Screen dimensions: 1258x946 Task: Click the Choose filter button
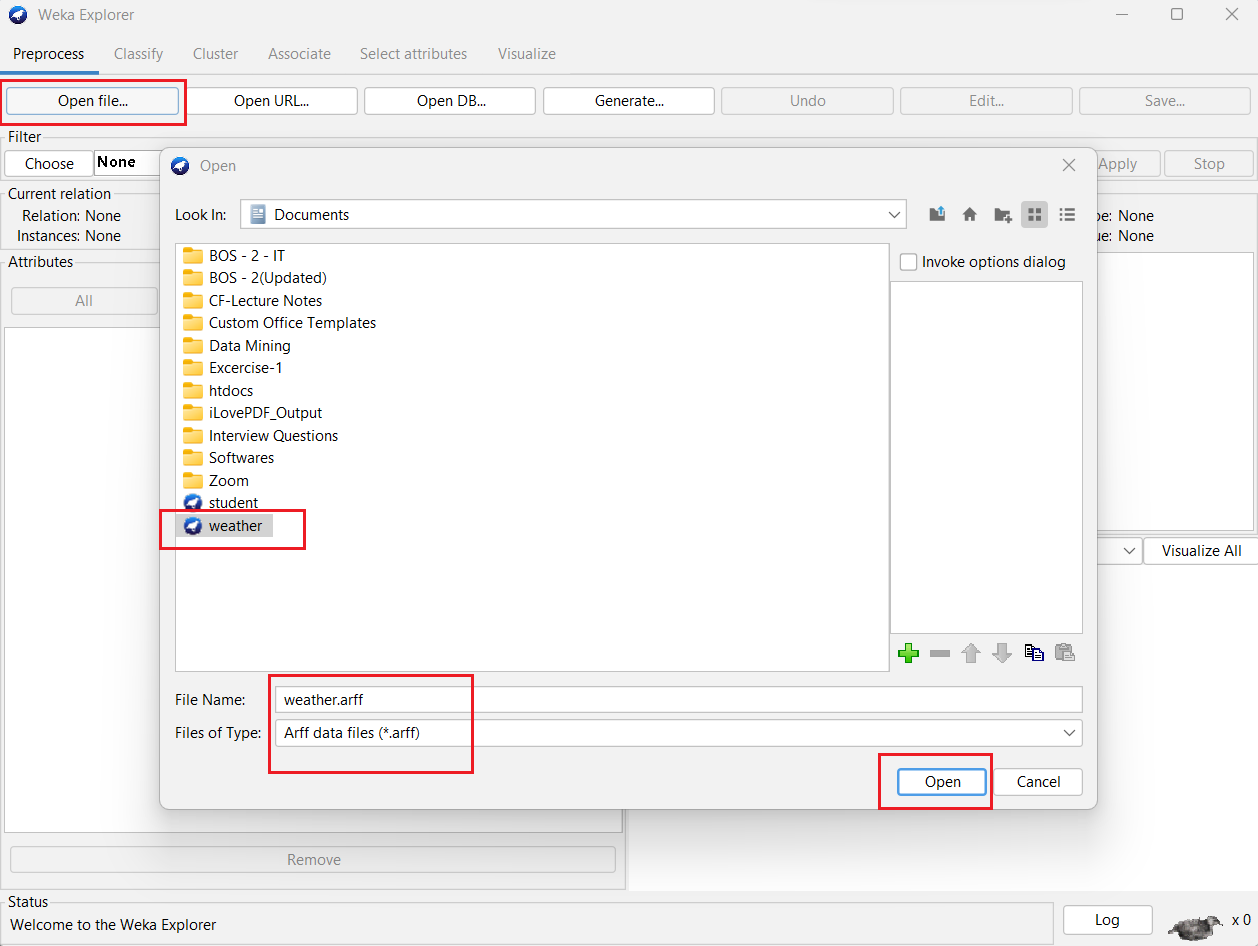click(x=49, y=163)
